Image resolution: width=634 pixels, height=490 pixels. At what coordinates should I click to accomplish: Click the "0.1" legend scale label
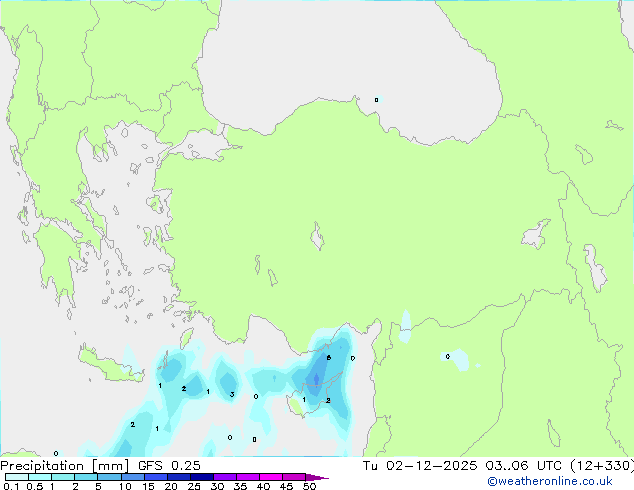pos(11,486)
